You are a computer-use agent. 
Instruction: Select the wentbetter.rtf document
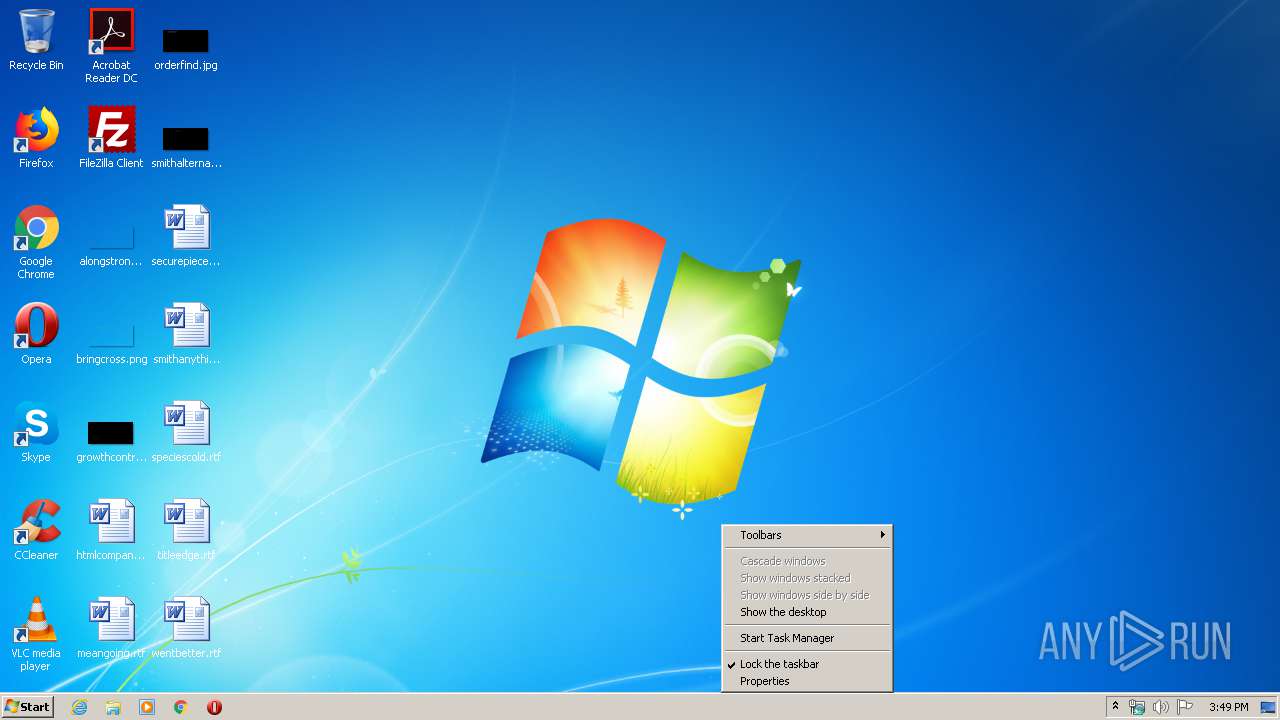(186, 628)
